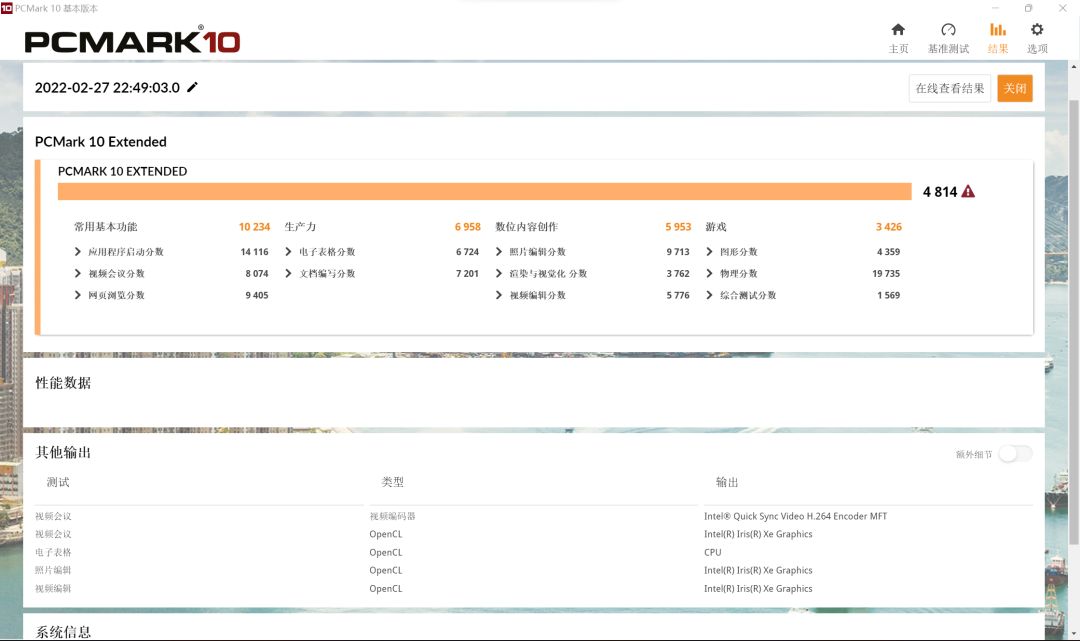Click the 6 958 score value
Image resolution: width=1080 pixels, height=641 pixels.
468,227
